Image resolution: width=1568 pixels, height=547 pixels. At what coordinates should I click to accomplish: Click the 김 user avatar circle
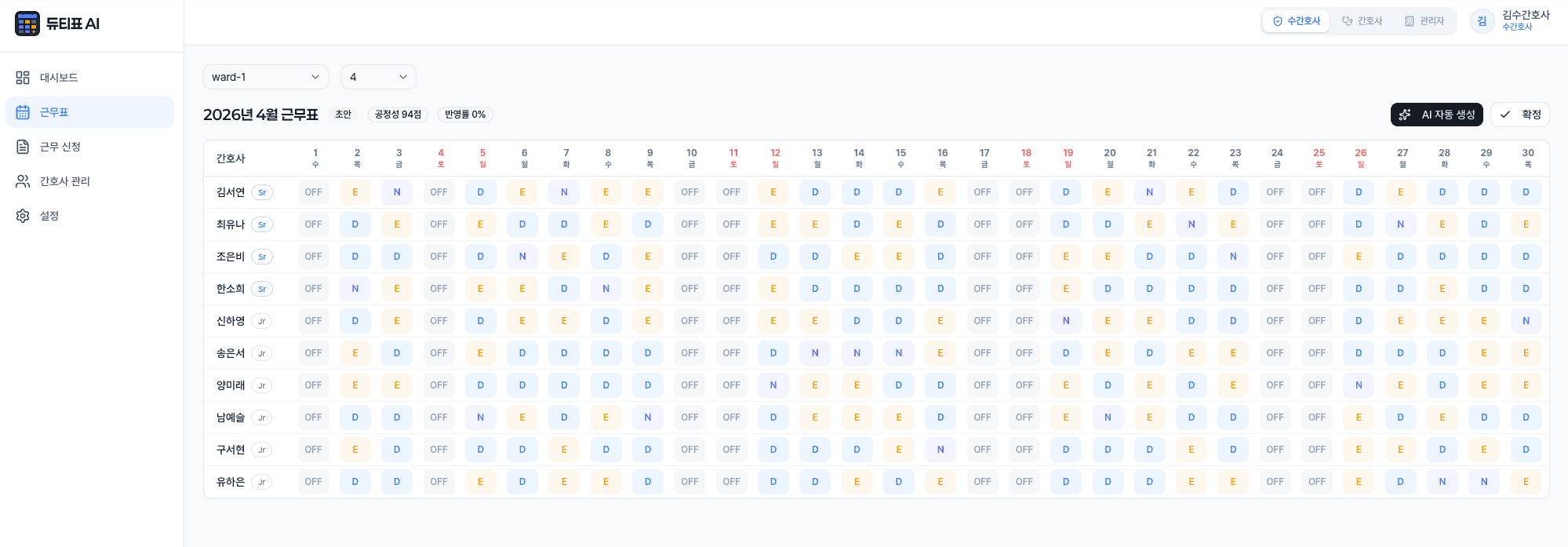click(1482, 21)
